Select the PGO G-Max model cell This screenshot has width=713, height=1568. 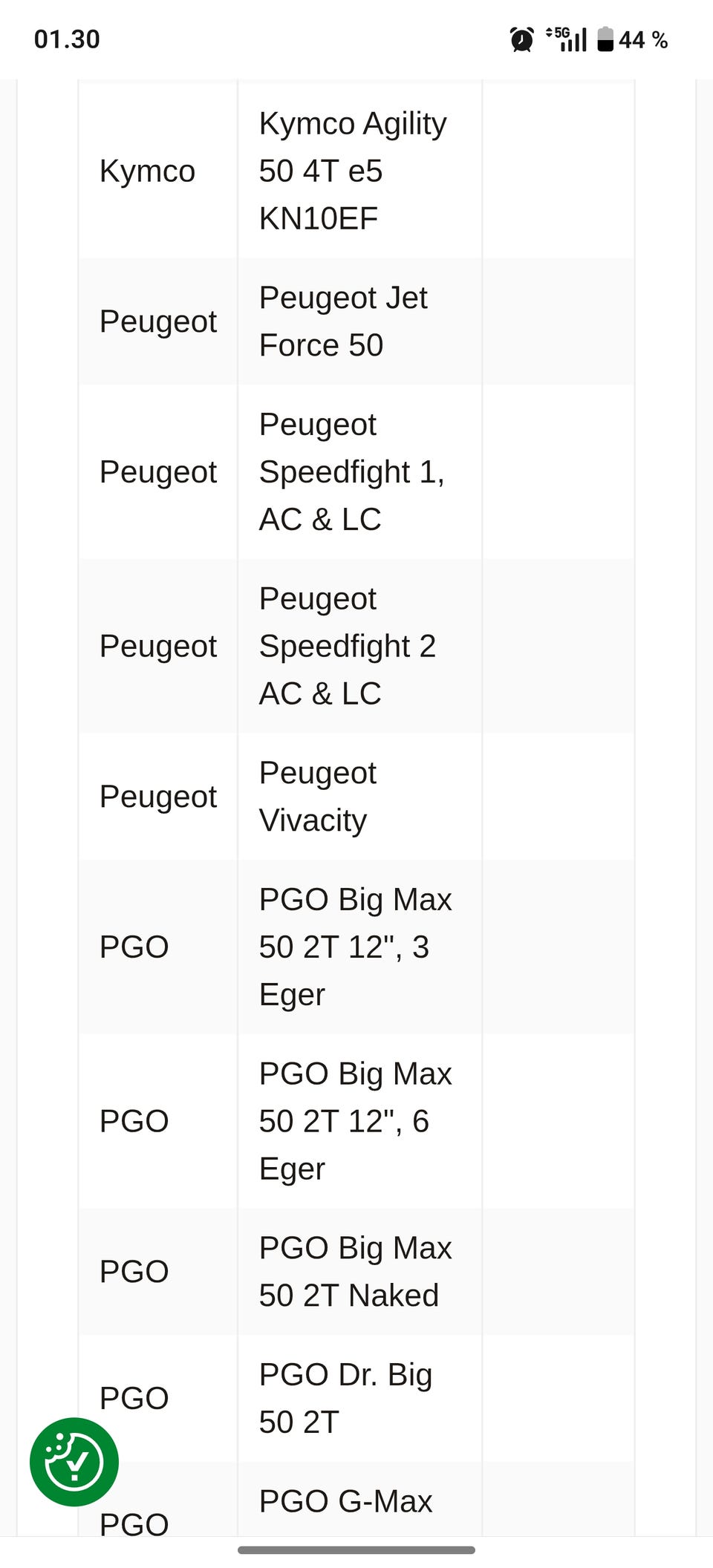[x=345, y=1501]
